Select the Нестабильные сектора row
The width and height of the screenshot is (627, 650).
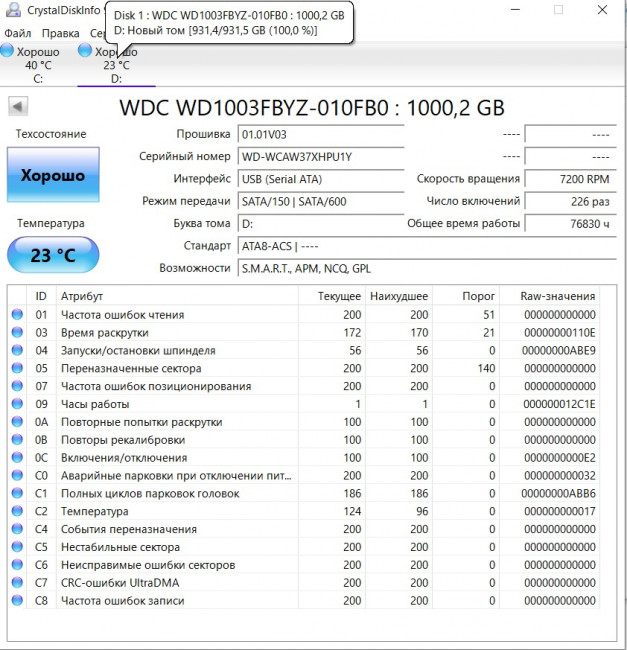(x=303, y=546)
